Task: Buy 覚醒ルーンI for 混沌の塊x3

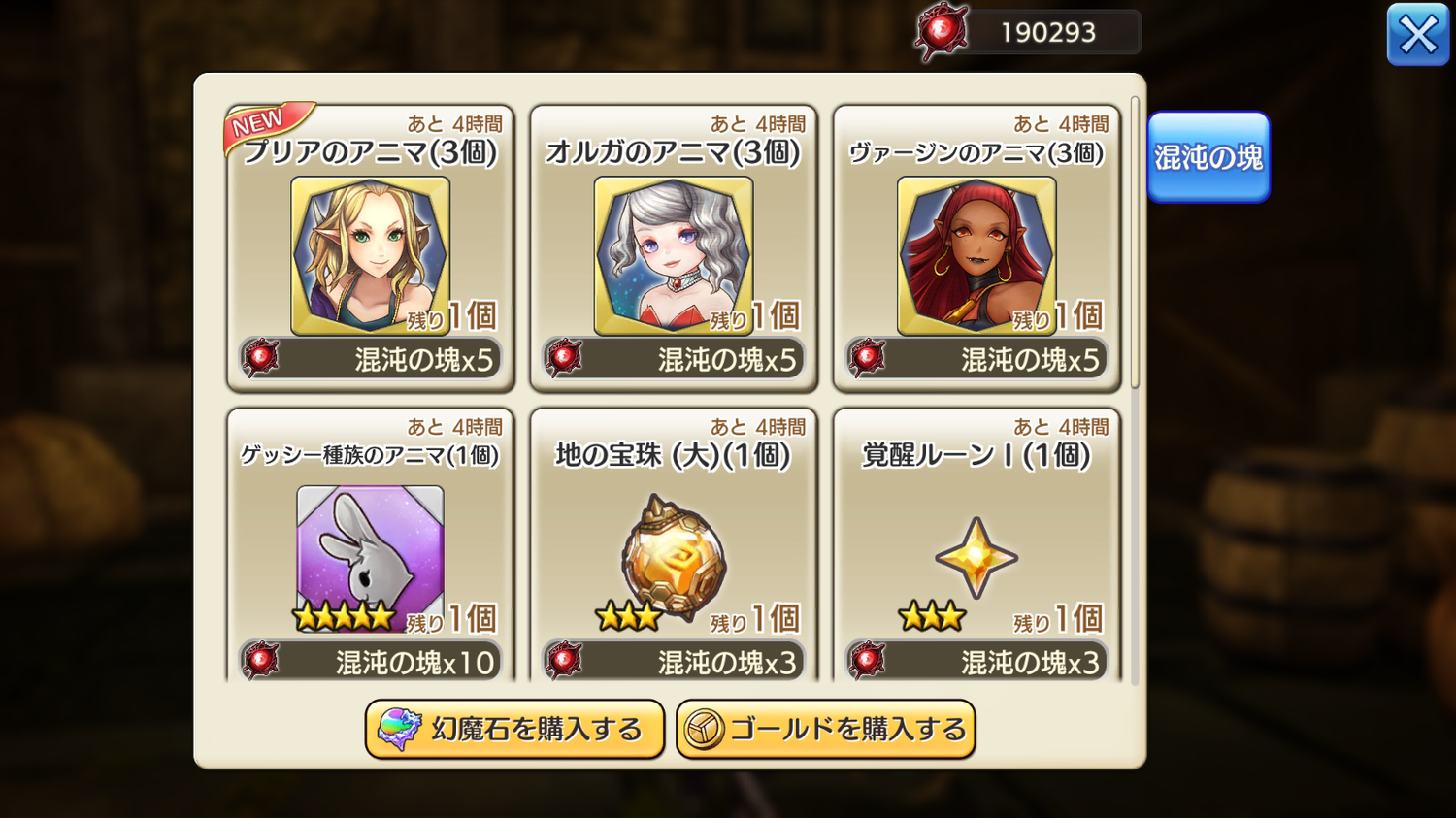Action: [976, 662]
